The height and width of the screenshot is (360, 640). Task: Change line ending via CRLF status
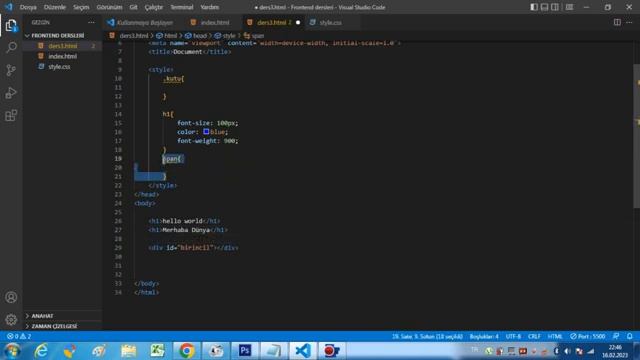534,336
